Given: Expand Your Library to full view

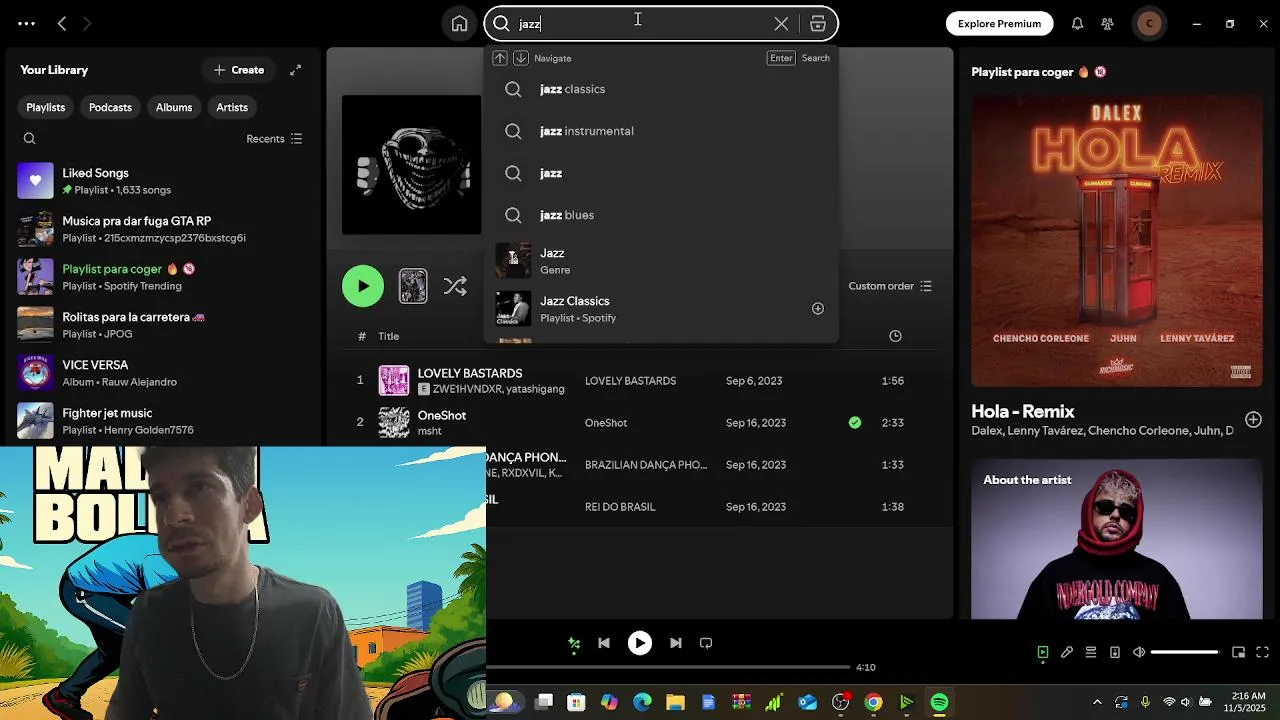Looking at the screenshot, I should coord(295,70).
